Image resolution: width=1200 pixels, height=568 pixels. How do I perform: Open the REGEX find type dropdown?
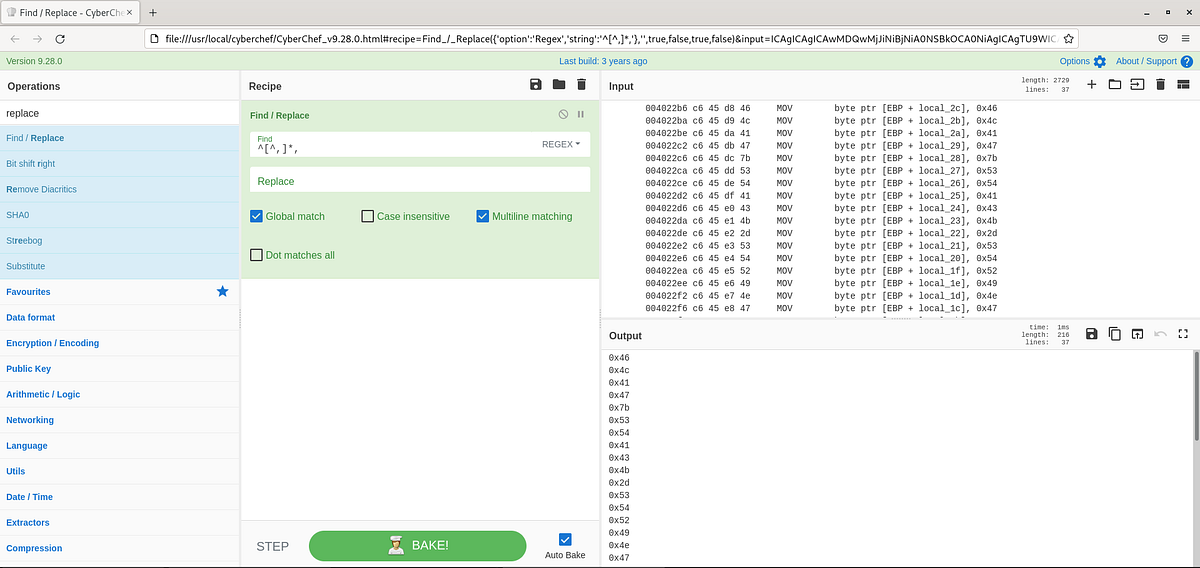(x=560, y=144)
